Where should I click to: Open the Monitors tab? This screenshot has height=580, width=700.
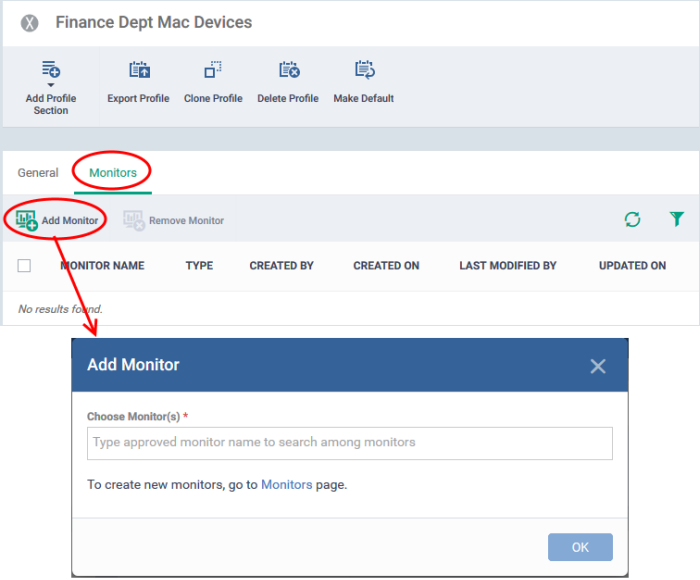click(x=113, y=173)
